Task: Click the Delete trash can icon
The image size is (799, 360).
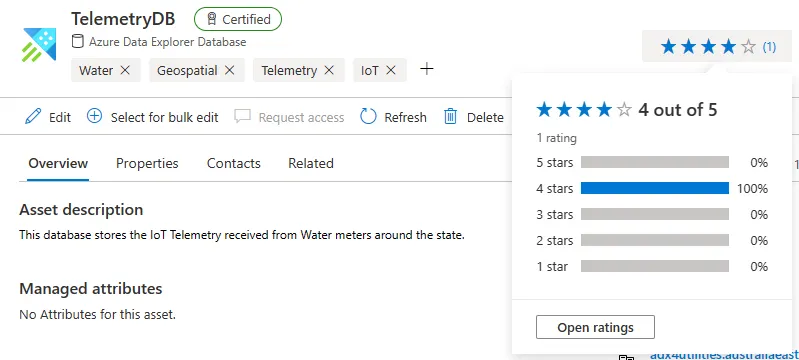Action: (450, 117)
